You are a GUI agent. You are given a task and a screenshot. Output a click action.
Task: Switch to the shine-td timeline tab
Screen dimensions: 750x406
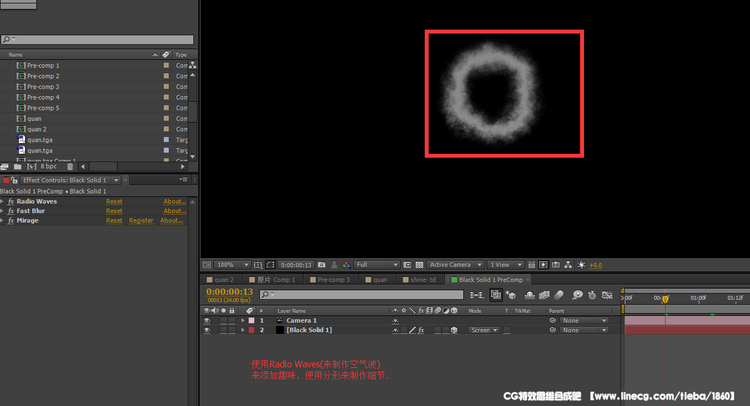pyautogui.click(x=419, y=280)
